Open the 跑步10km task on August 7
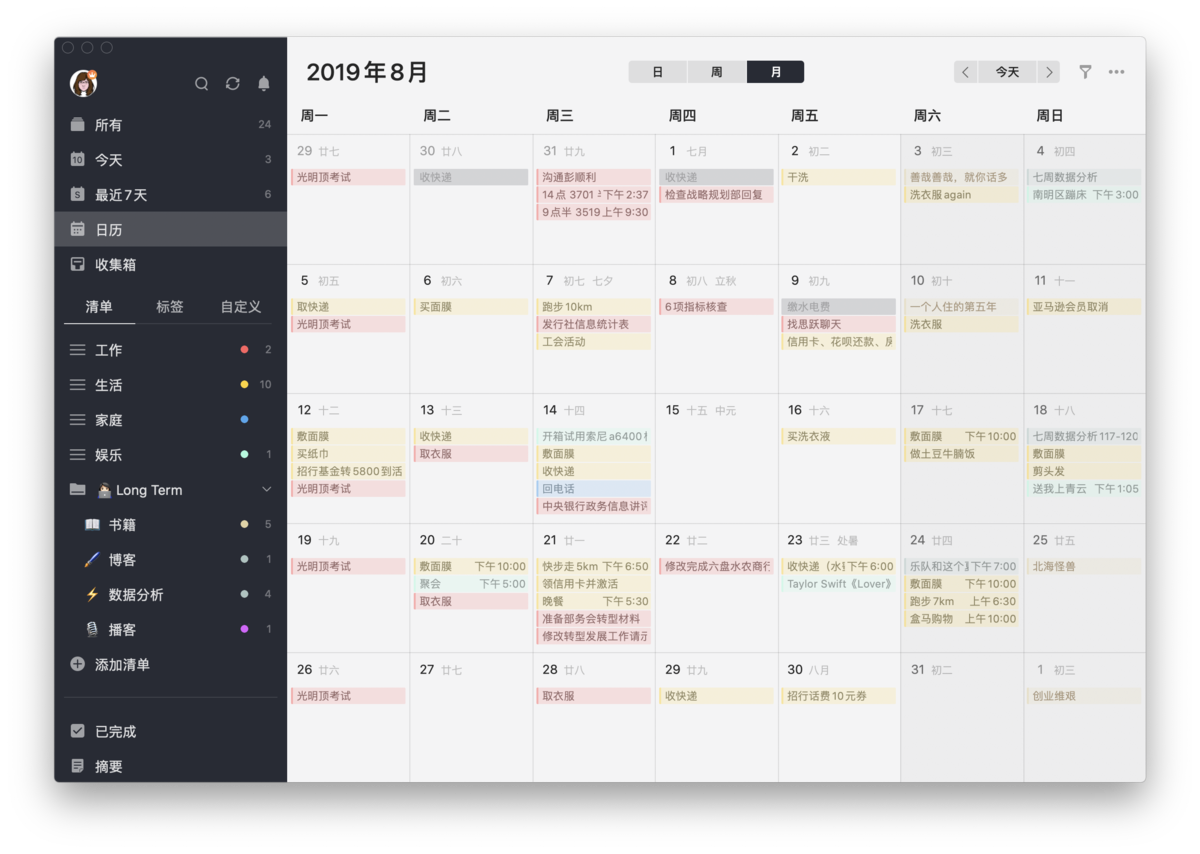The height and width of the screenshot is (854, 1200). (x=594, y=307)
